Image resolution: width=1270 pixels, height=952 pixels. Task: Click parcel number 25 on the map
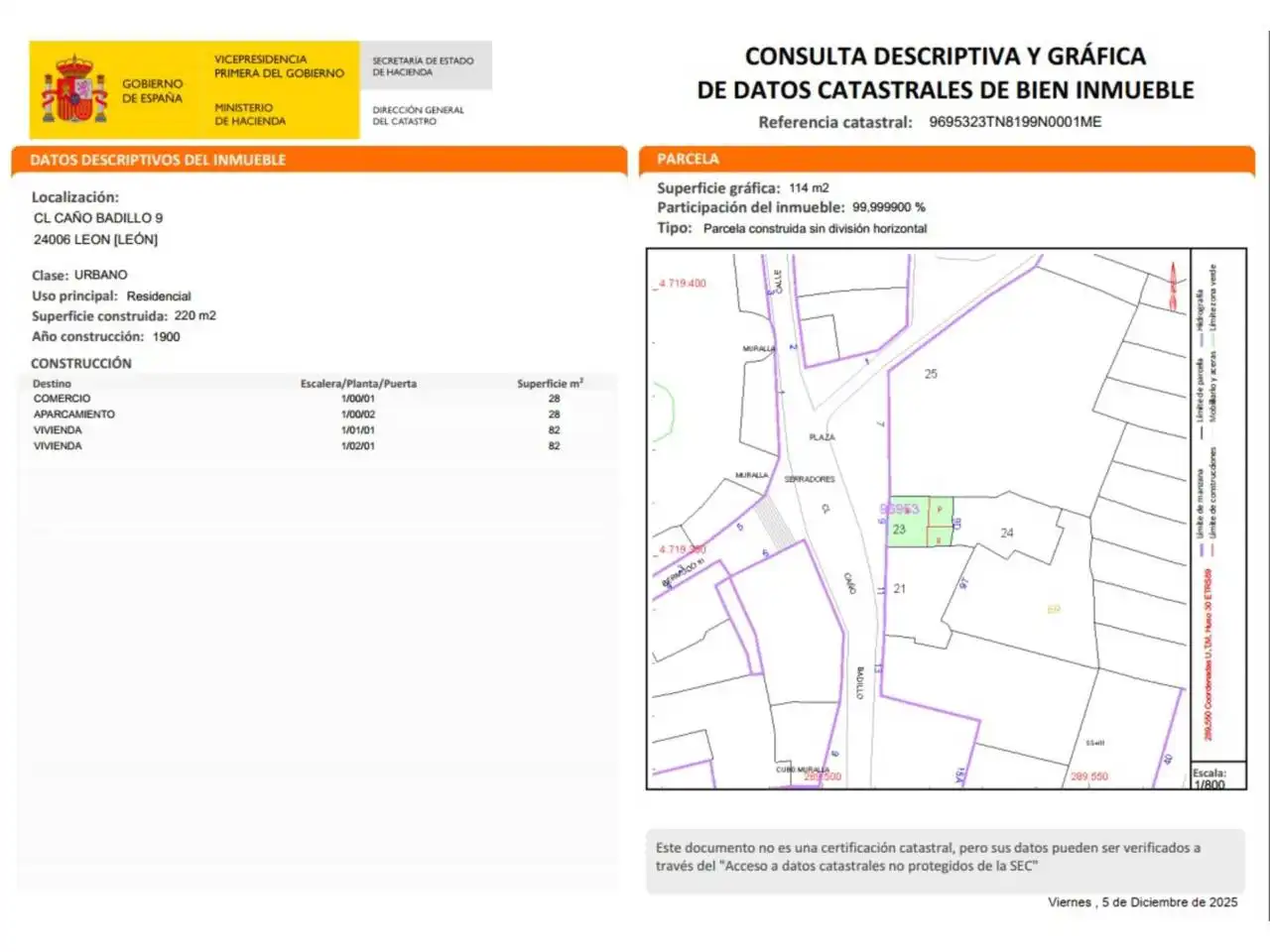(931, 374)
